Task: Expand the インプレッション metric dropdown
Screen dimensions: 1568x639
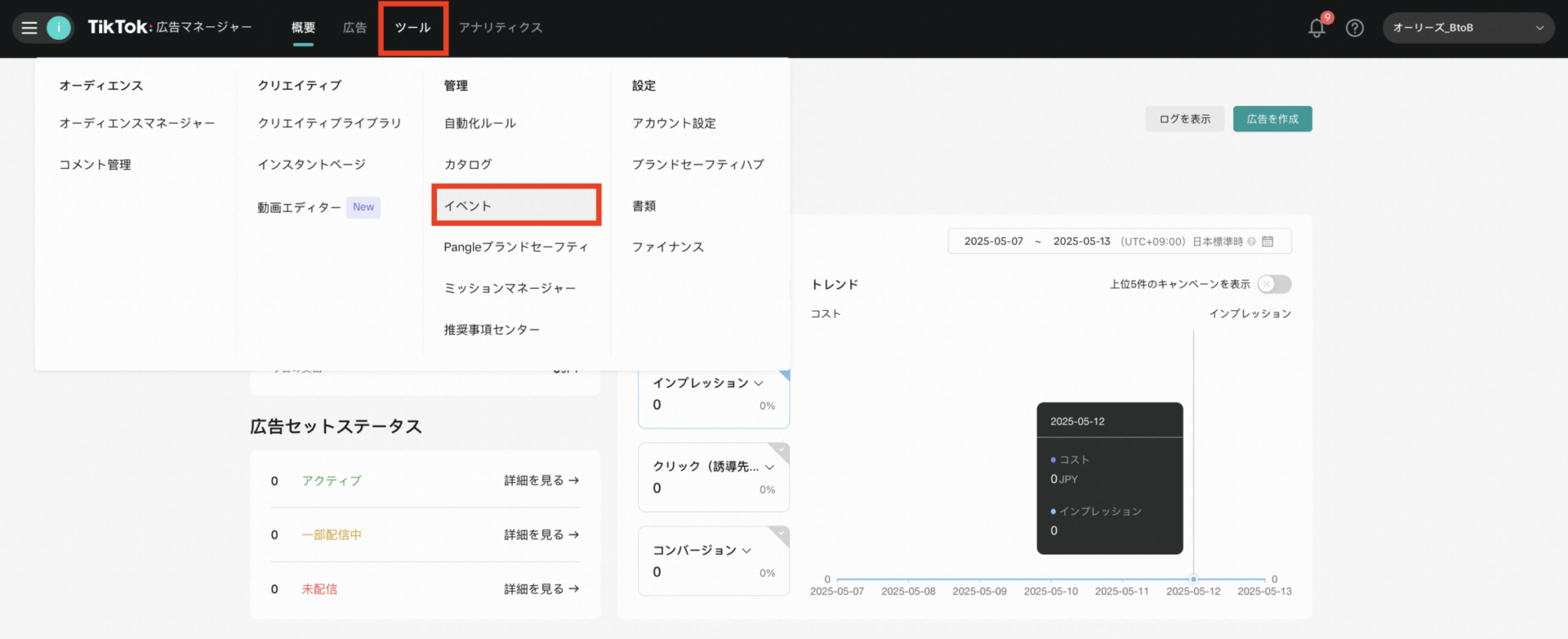Action: click(759, 383)
